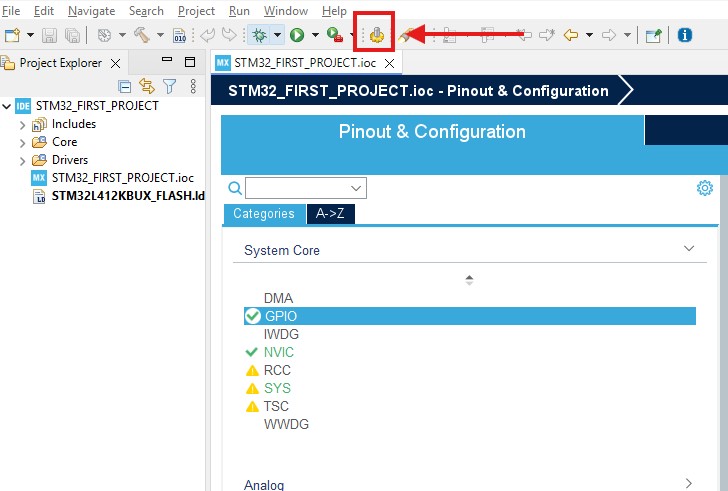Open the Forward navigation history dropdown
The width and height of the screenshot is (728, 491).
(627, 35)
